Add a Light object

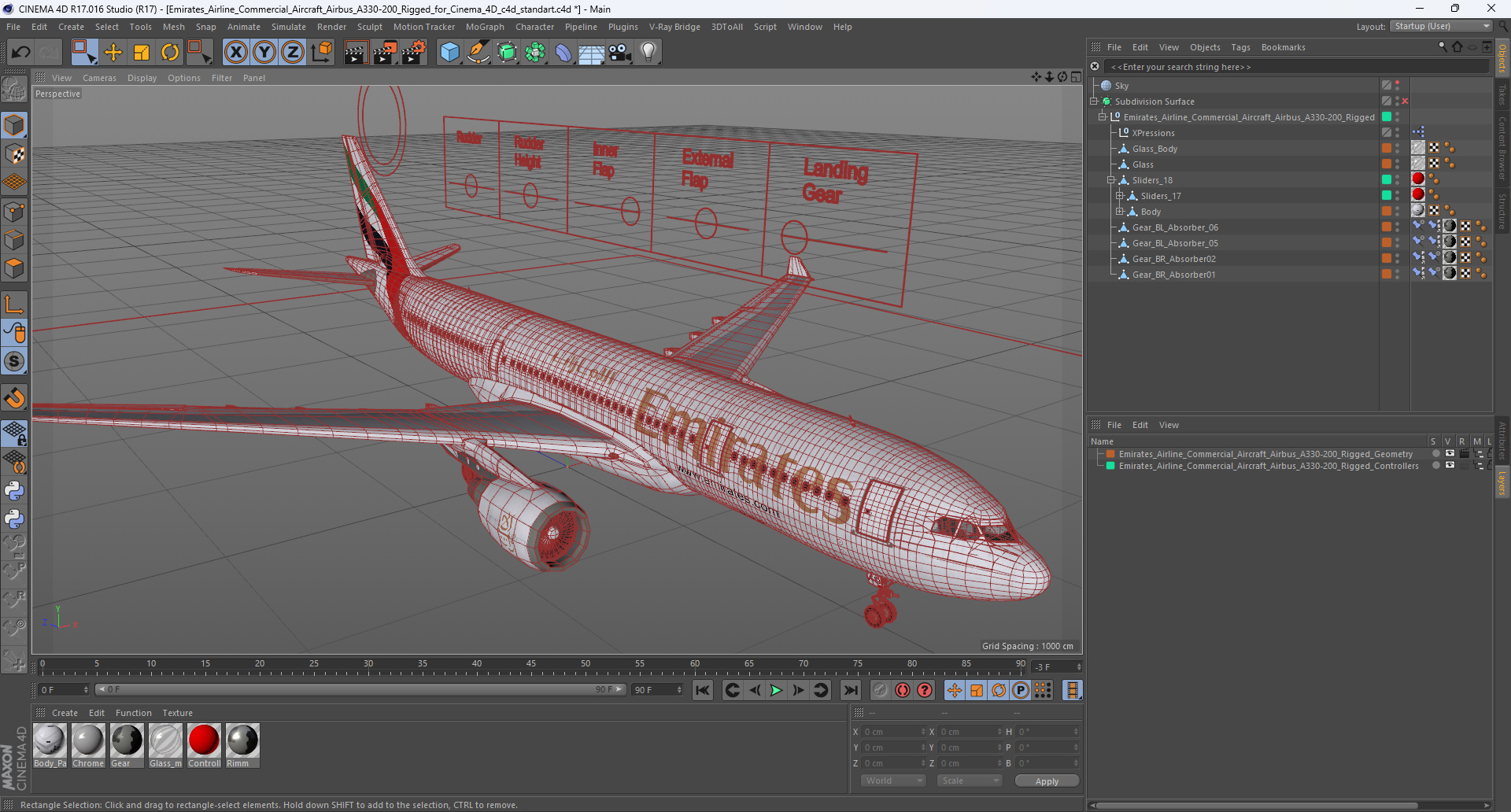pos(648,53)
